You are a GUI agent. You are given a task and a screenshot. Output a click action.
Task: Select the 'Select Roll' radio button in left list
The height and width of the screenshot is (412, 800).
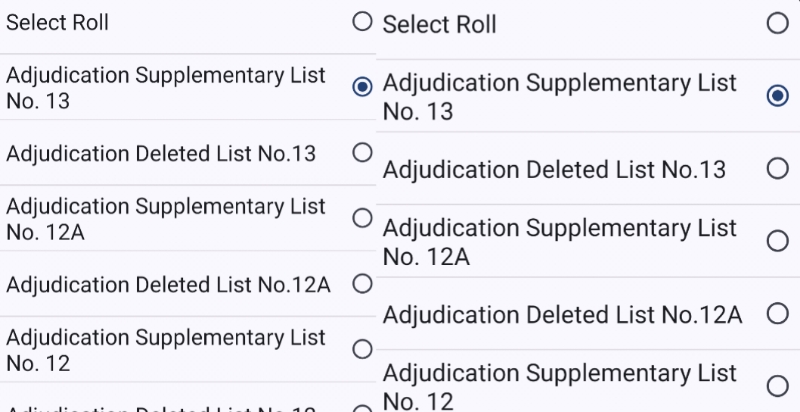point(363,21)
